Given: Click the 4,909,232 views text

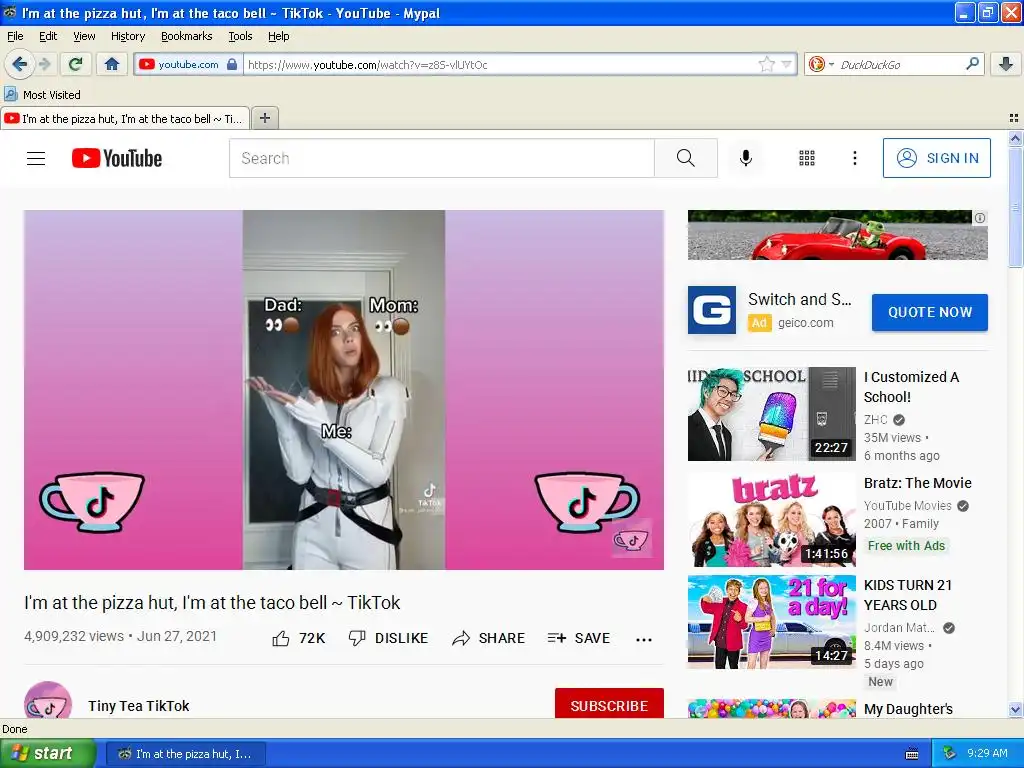Looking at the screenshot, I should click(74, 636).
